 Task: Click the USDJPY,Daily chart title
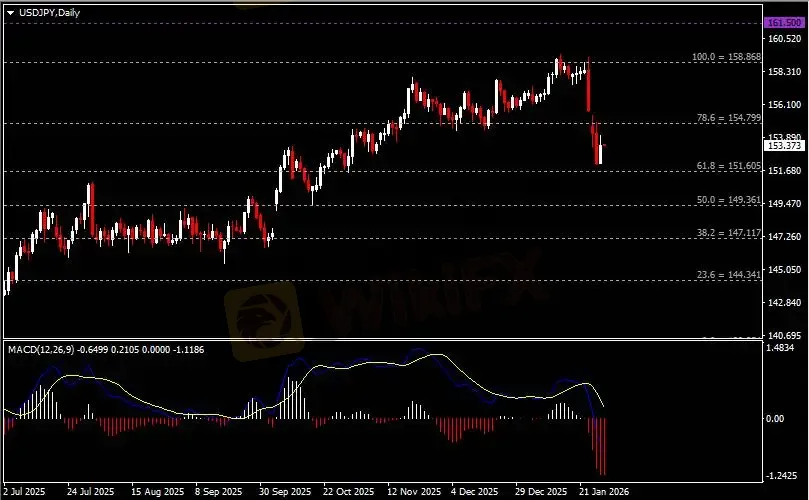[50, 12]
